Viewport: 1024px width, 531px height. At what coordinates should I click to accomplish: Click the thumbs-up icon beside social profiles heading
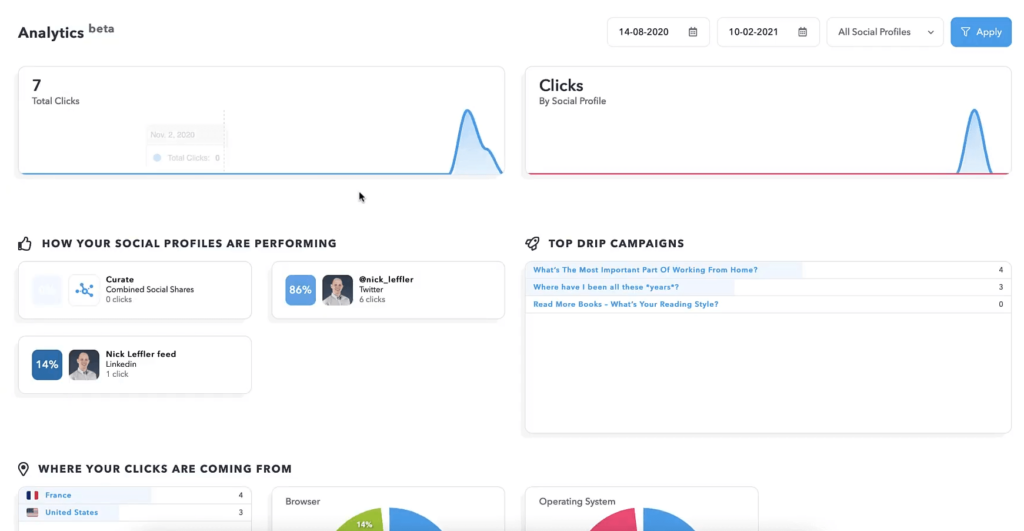pyautogui.click(x=25, y=244)
